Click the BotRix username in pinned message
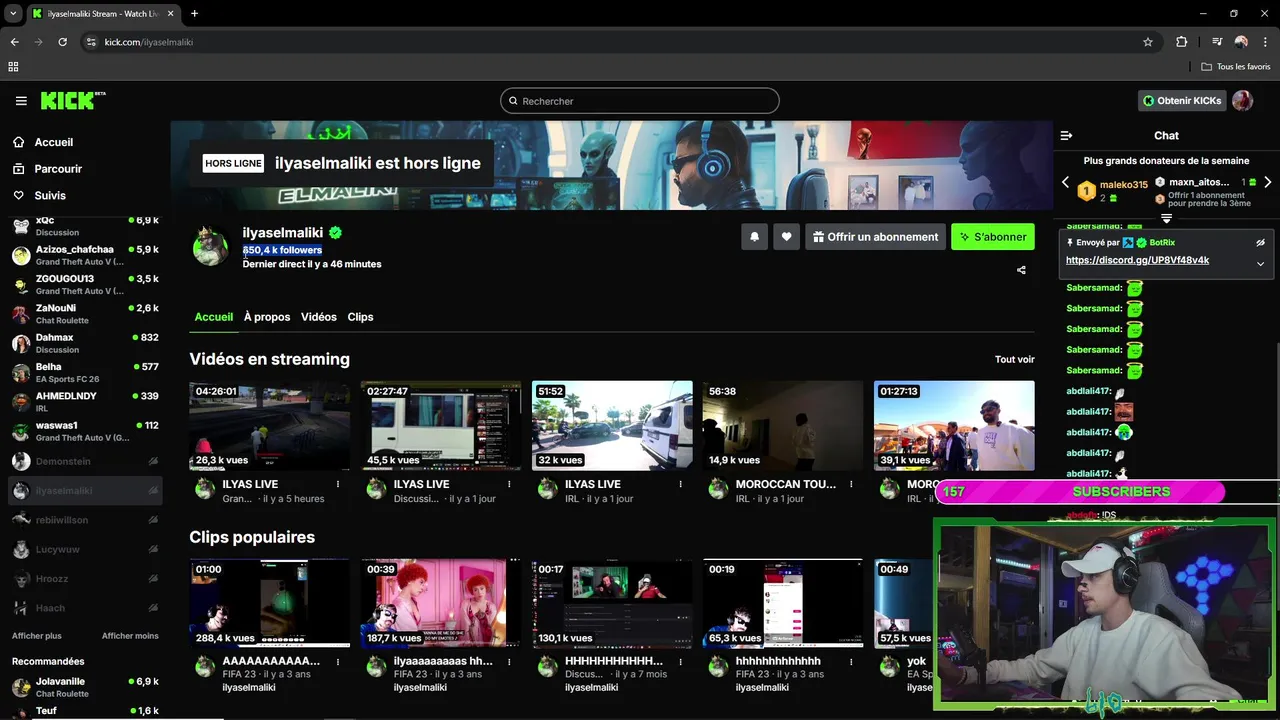 [1162, 242]
